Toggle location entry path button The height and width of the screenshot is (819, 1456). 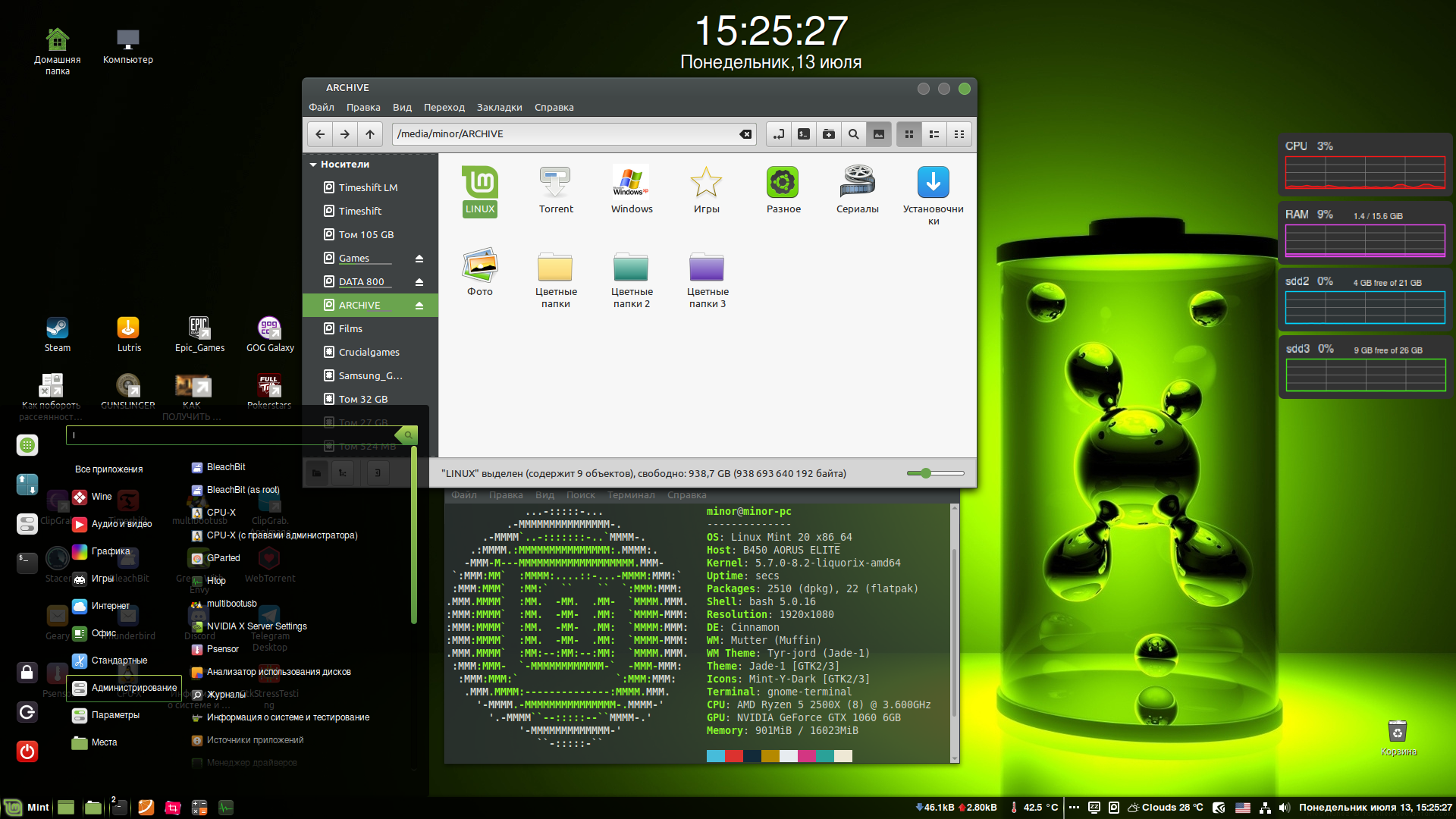click(x=779, y=134)
